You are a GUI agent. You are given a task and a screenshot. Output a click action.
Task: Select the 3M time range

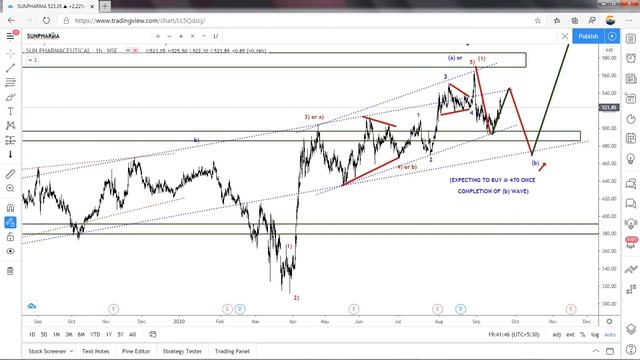pos(69,334)
